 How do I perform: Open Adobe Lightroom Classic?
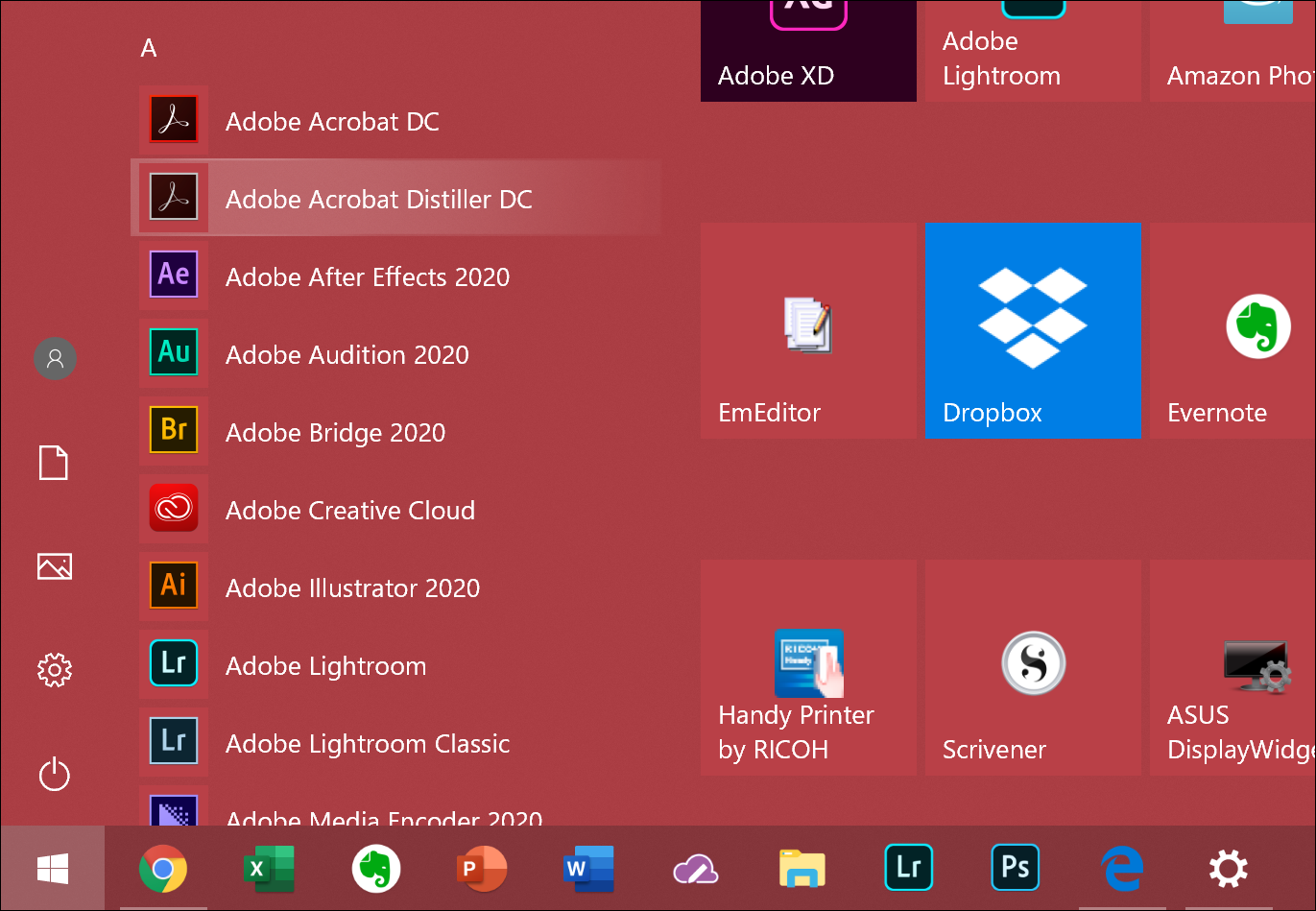tap(395, 743)
